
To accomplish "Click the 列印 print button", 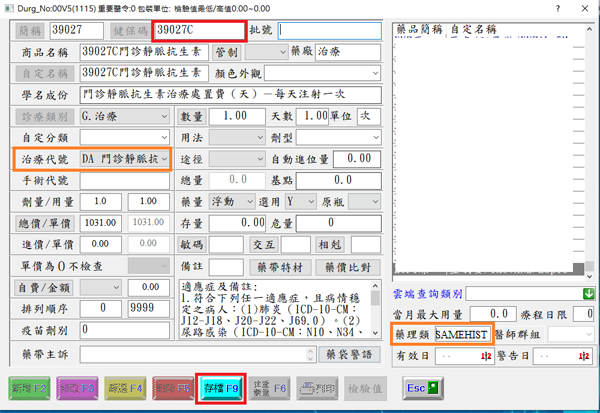I will click(x=316, y=388).
